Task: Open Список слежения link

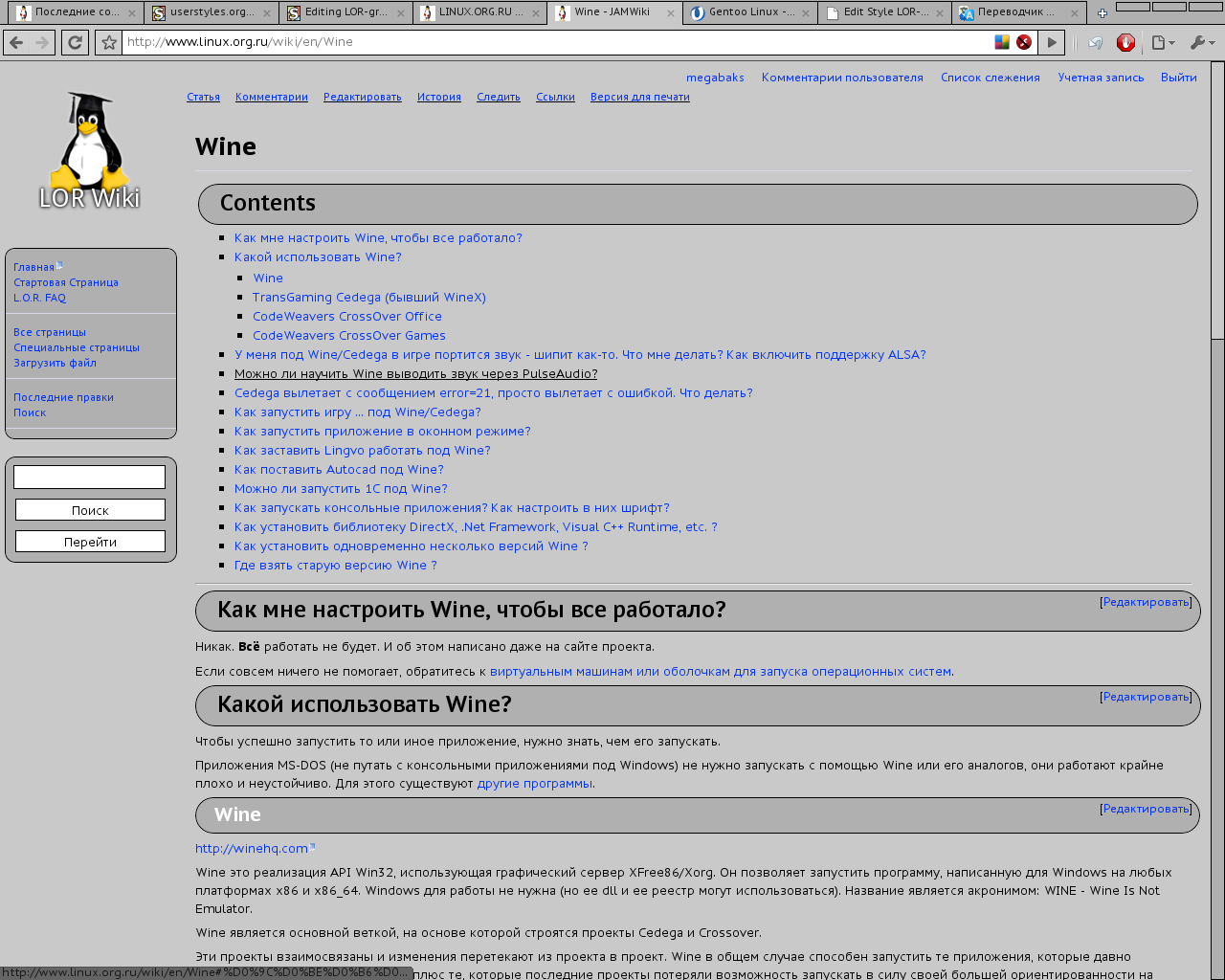Action: pyautogui.click(x=990, y=78)
